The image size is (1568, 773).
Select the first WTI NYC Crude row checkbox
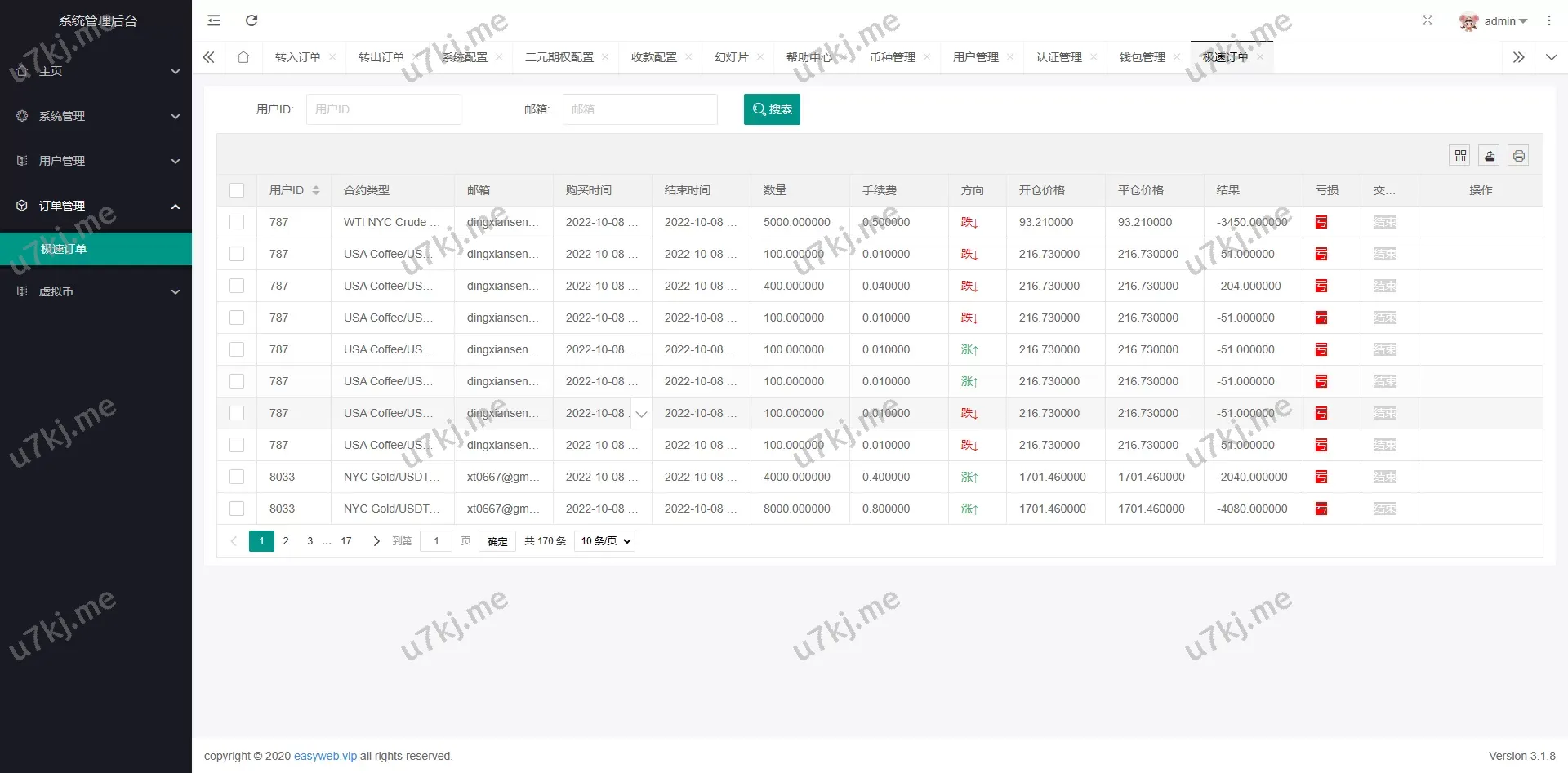tap(237, 221)
